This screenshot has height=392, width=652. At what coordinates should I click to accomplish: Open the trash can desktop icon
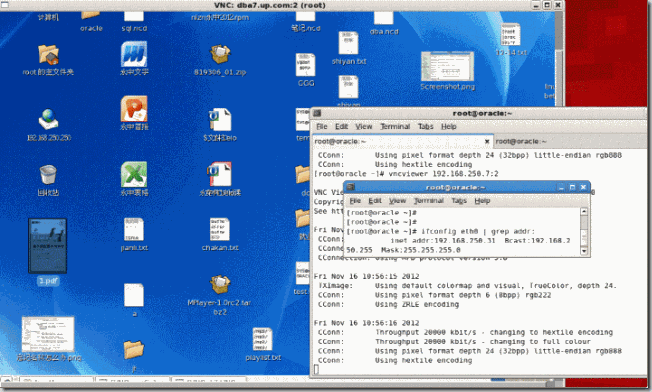click(48, 175)
